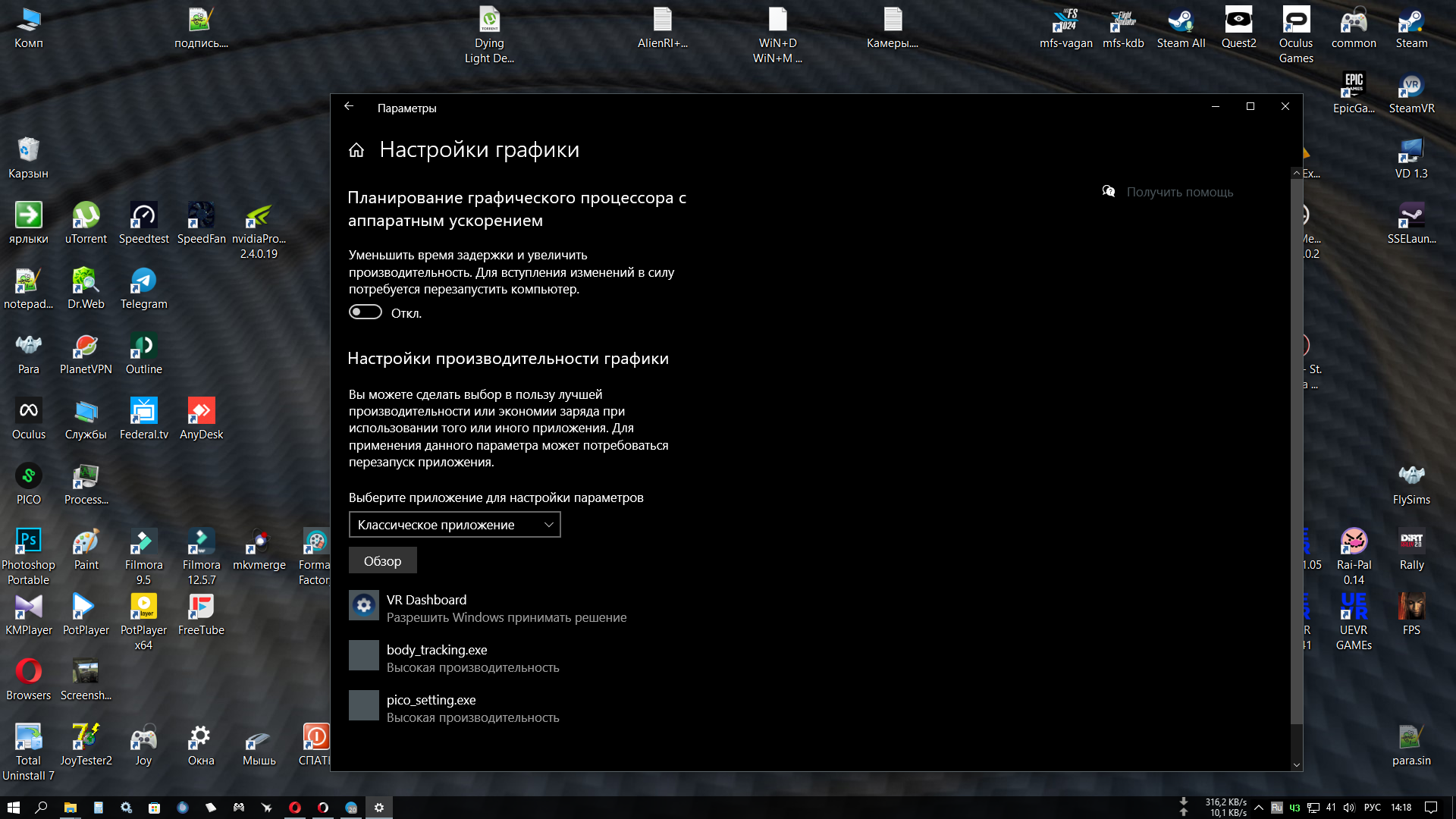Select mfs-vagan desktop shortcut
This screenshot has height=819, width=1456.
point(1065,27)
